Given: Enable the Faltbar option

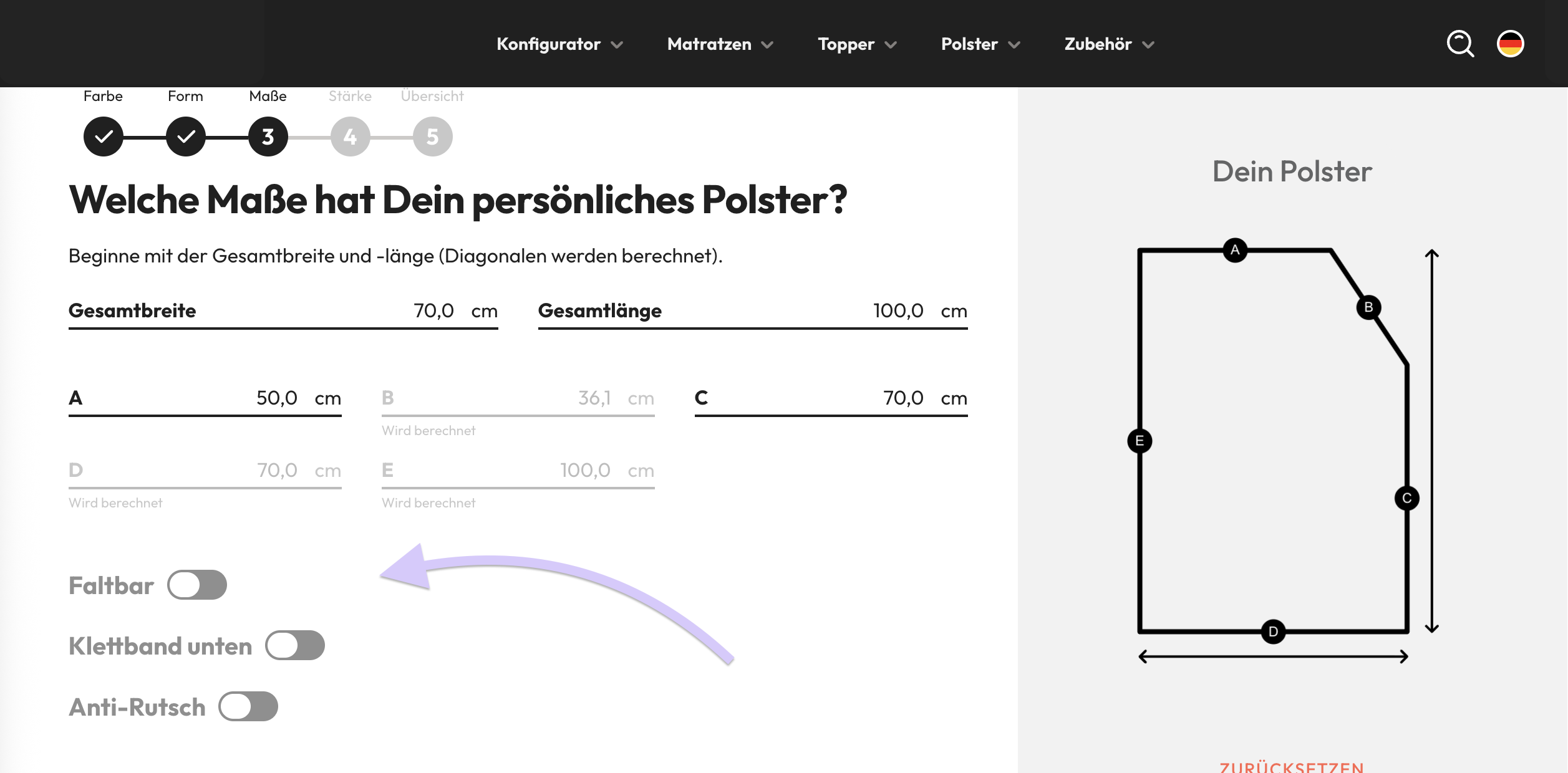Looking at the screenshot, I should pyautogui.click(x=197, y=585).
